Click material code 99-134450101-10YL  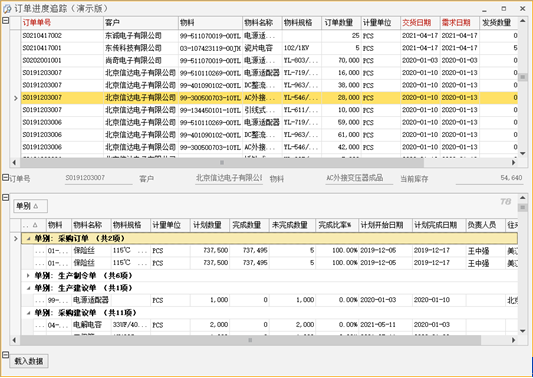pos(210,110)
